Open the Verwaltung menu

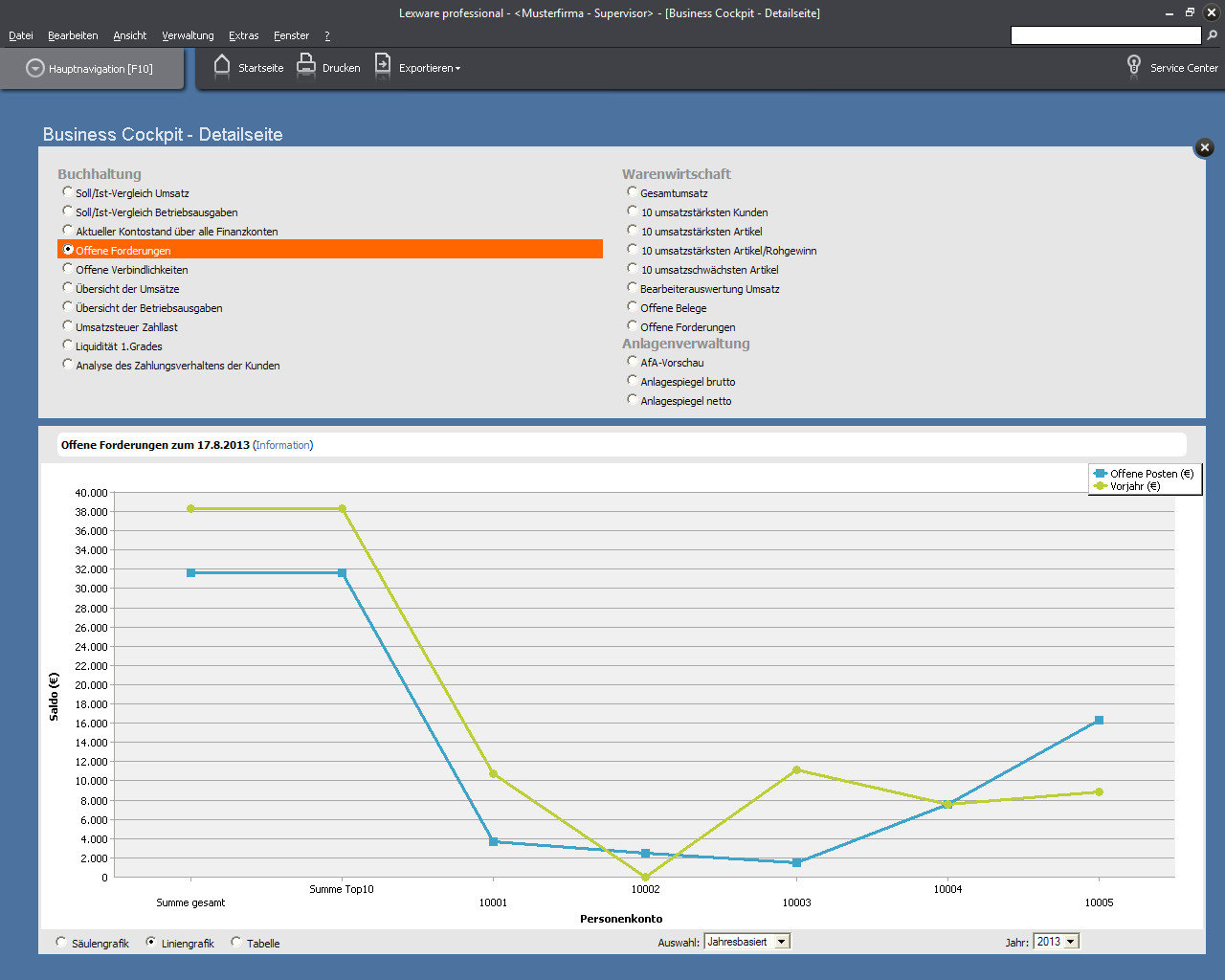point(188,35)
